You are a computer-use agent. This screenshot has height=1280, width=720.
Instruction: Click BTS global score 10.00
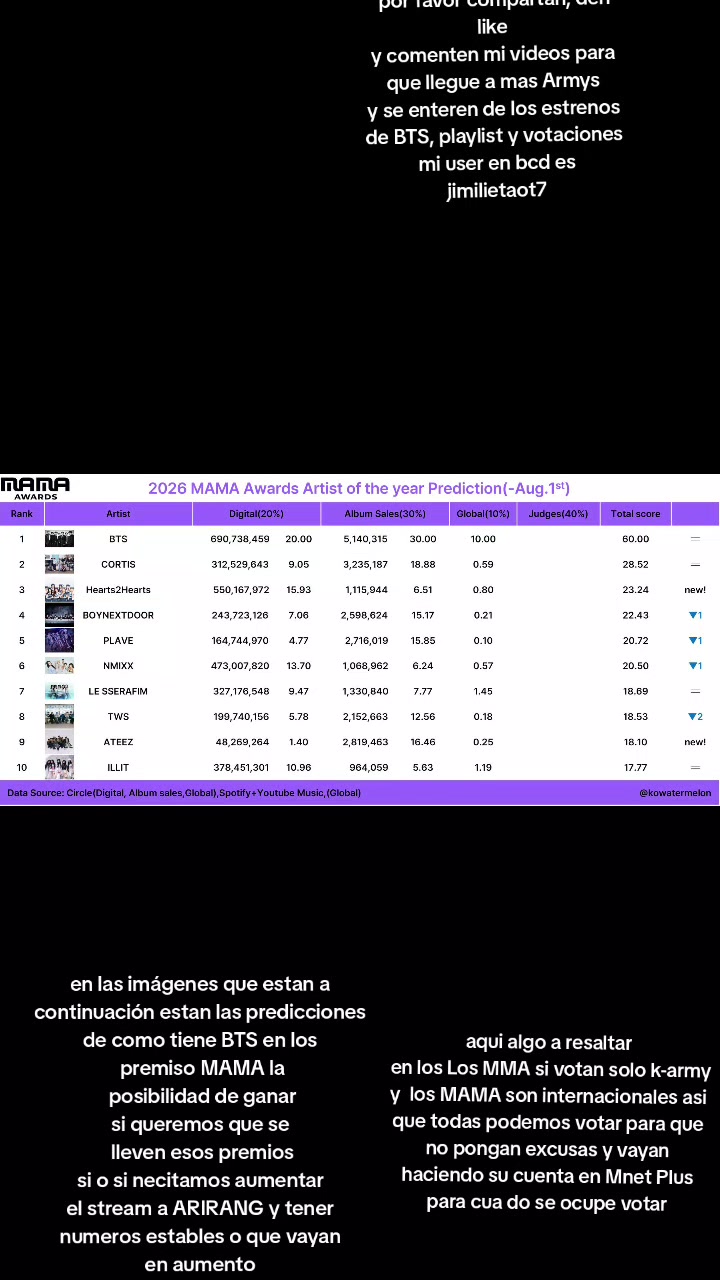pyautogui.click(x=483, y=539)
